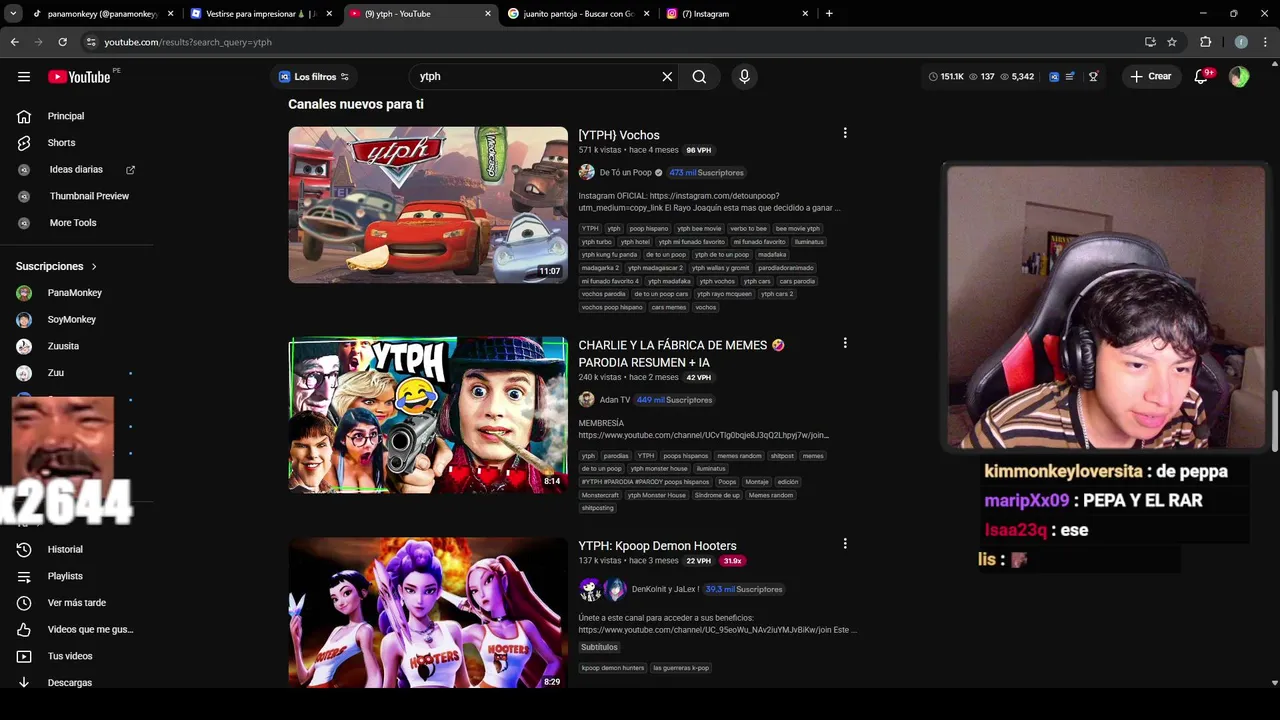Start voice search with microphone
This screenshot has height=720, width=1280.
pos(744,77)
